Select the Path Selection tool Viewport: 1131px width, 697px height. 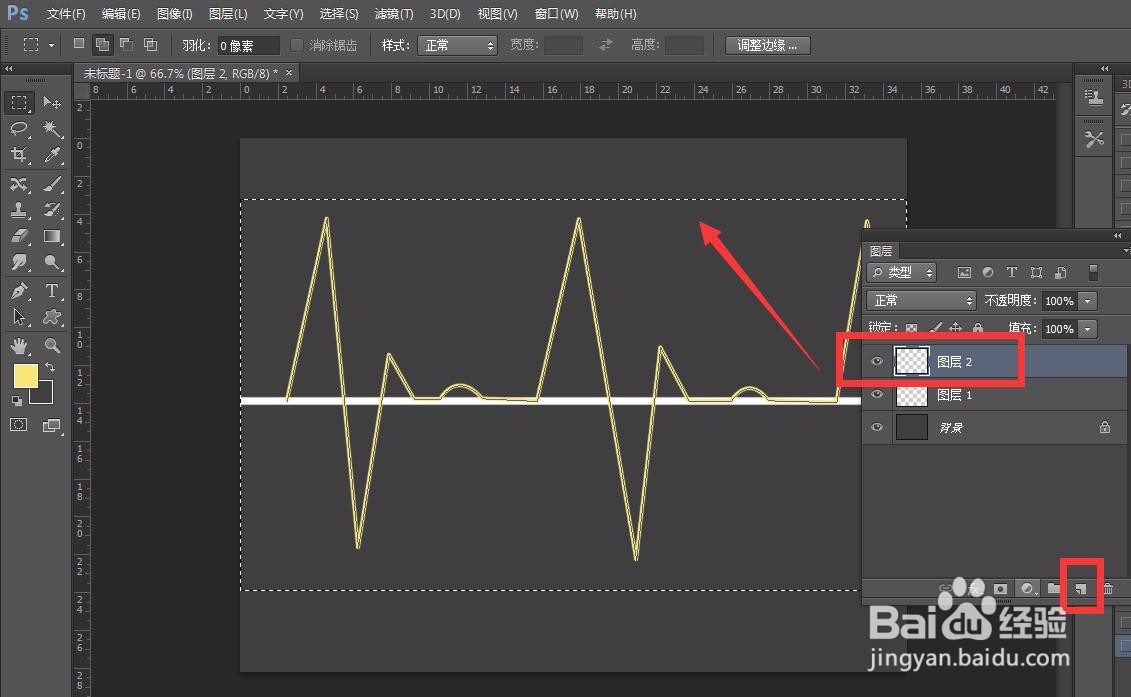tap(19, 317)
